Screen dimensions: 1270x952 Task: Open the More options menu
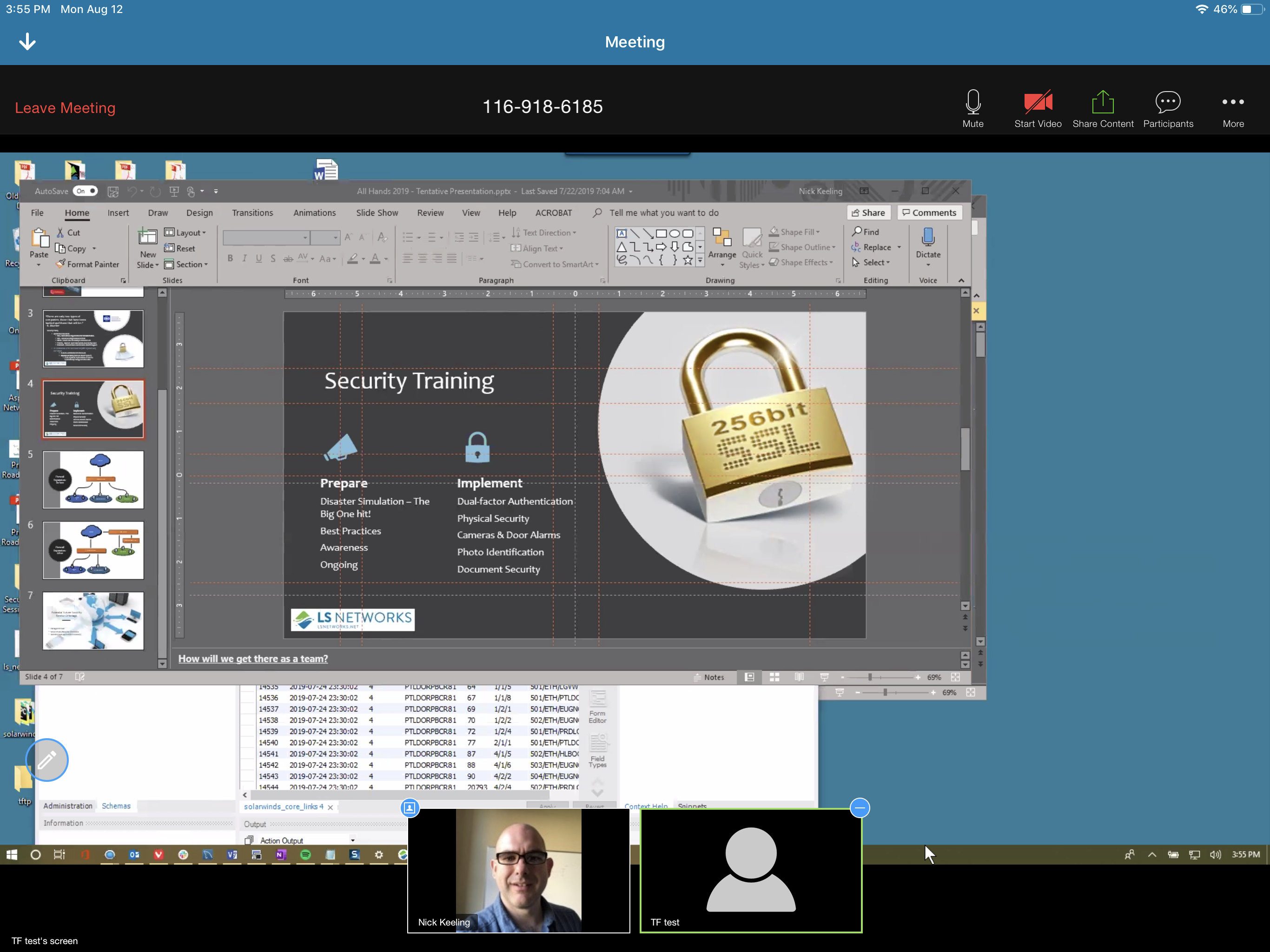tap(1233, 109)
